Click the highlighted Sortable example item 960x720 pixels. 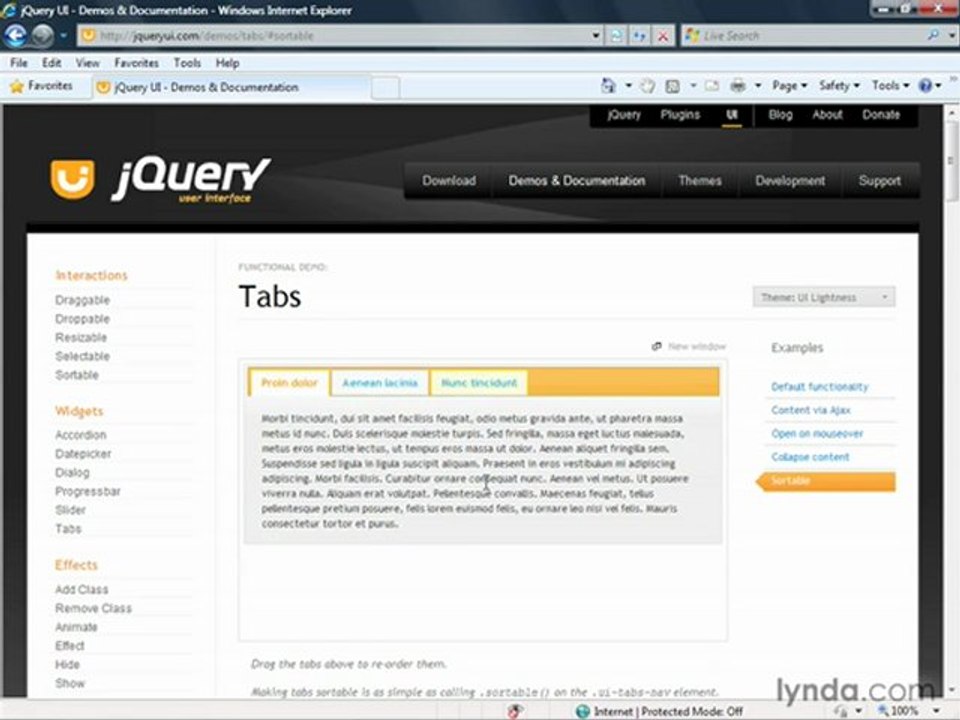(826, 481)
